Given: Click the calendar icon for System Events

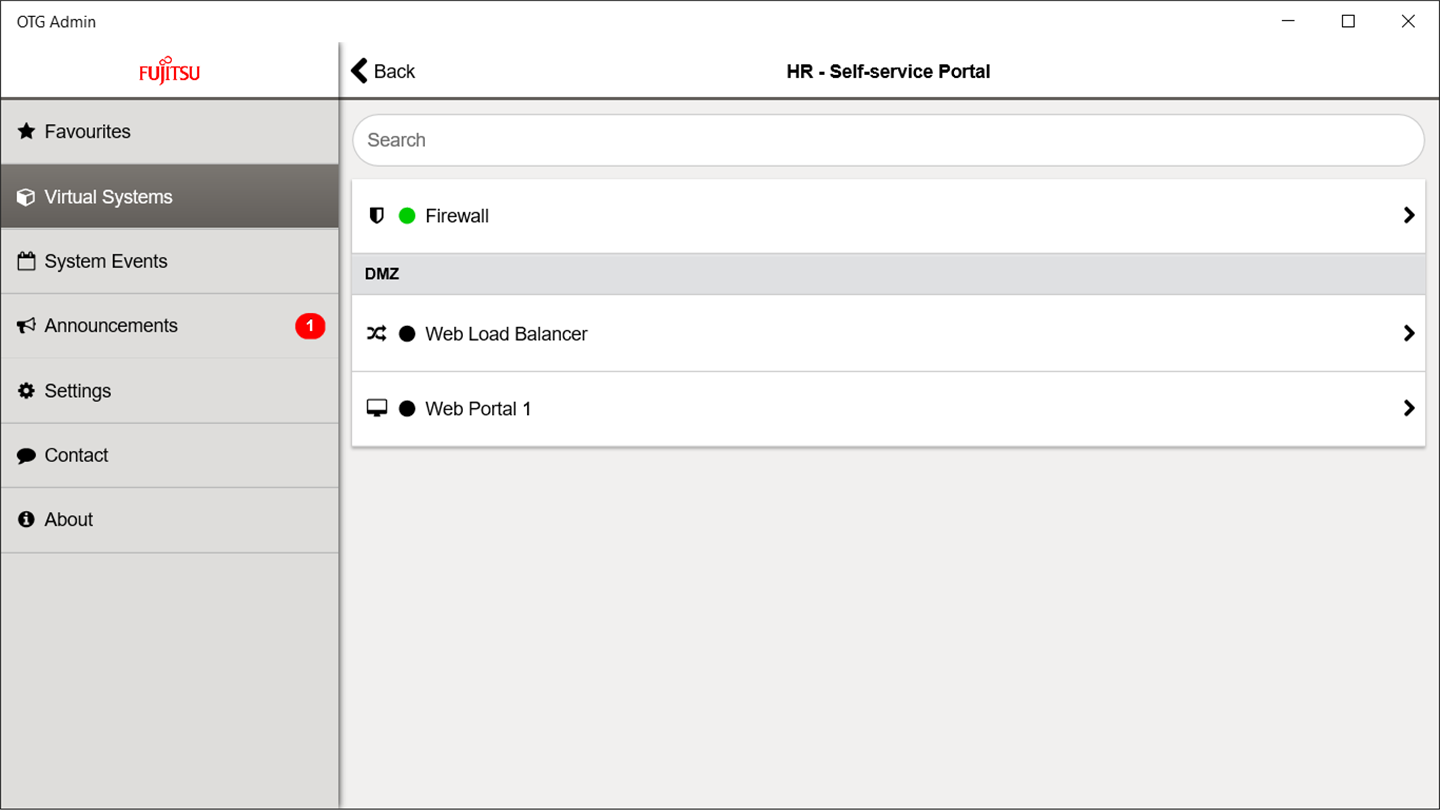Looking at the screenshot, I should (x=26, y=261).
